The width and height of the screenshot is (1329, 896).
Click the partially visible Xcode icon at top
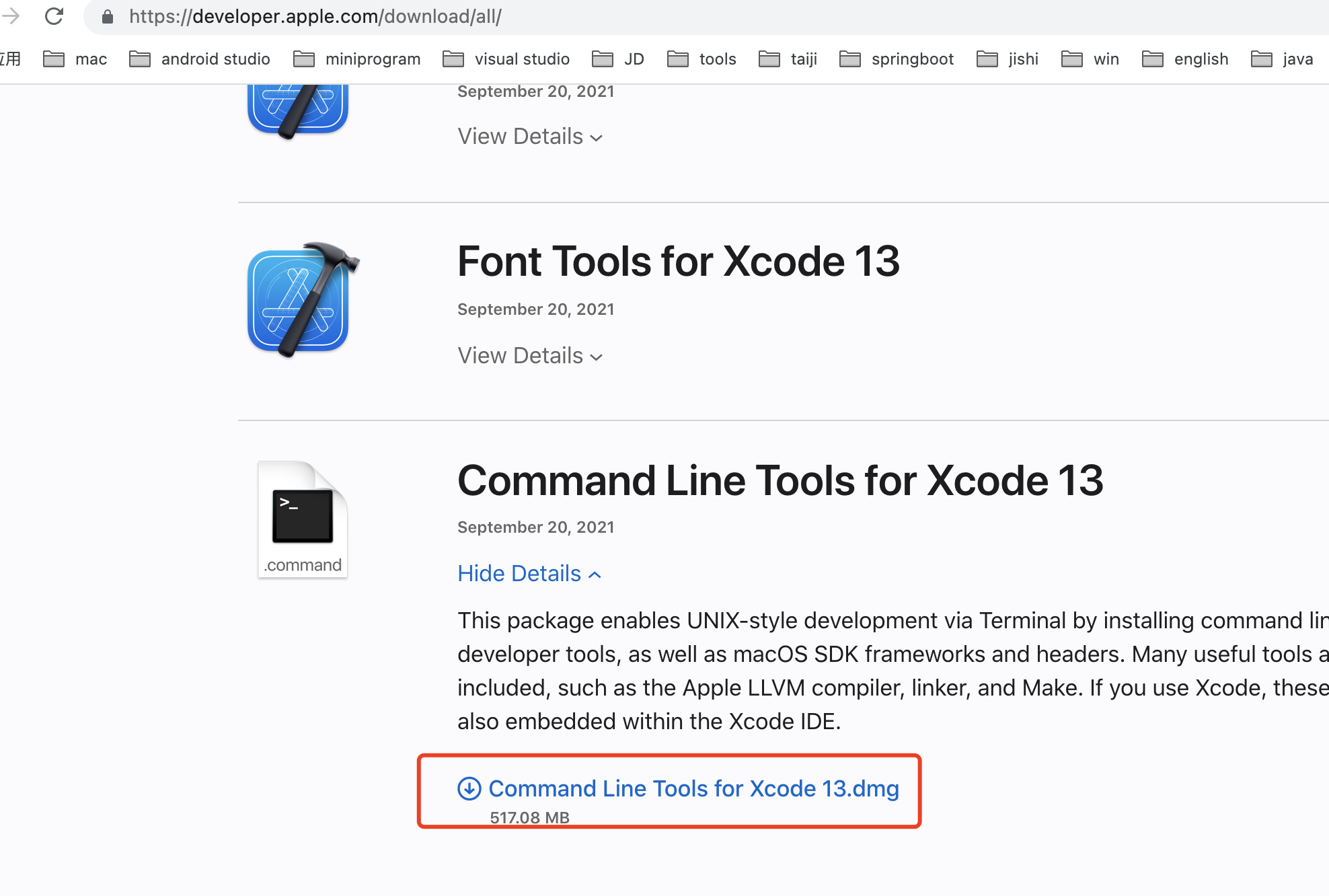tap(298, 108)
